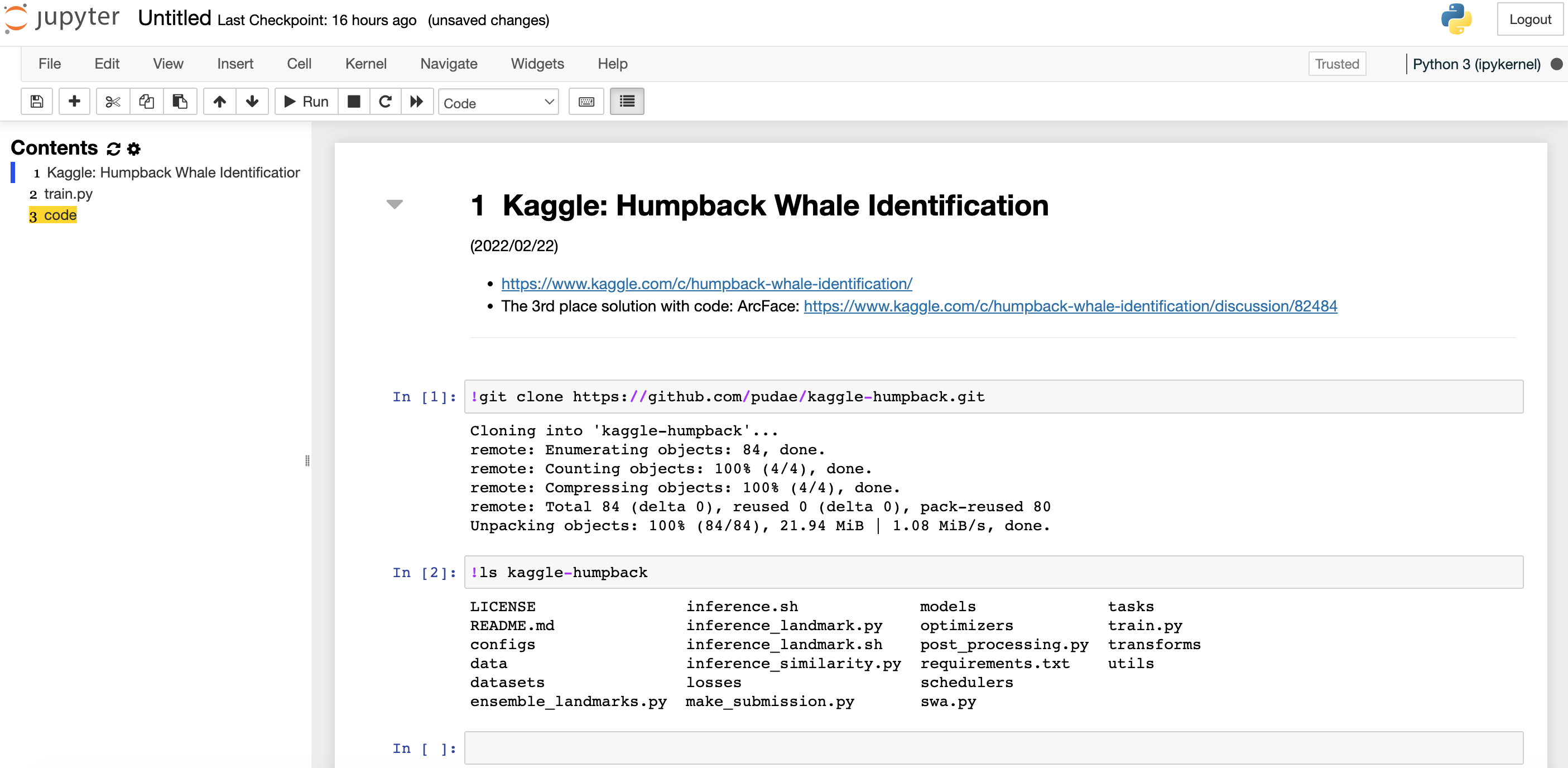This screenshot has width=1568, height=768.
Task: Click the Python logo icon
Action: click(x=1456, y=19)
